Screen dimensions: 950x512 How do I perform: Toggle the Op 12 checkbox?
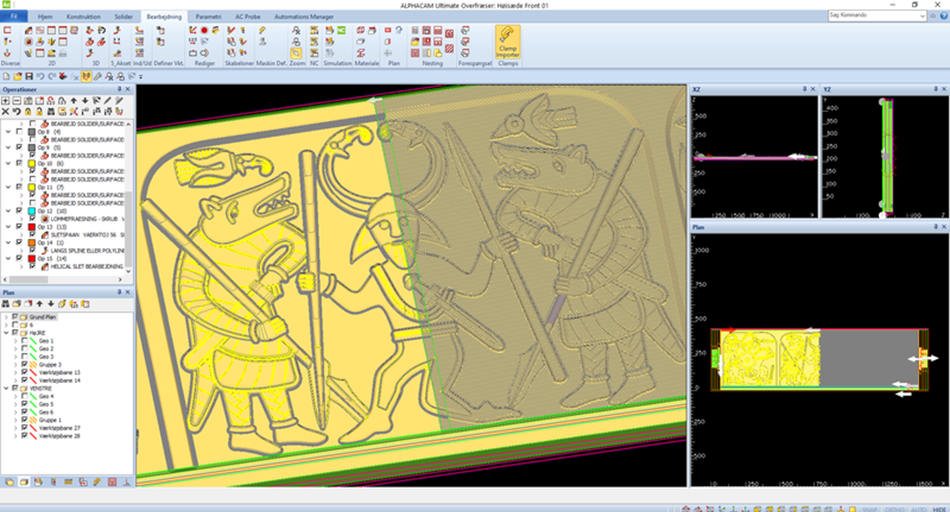pyautogui.click(x=19, y=211)
